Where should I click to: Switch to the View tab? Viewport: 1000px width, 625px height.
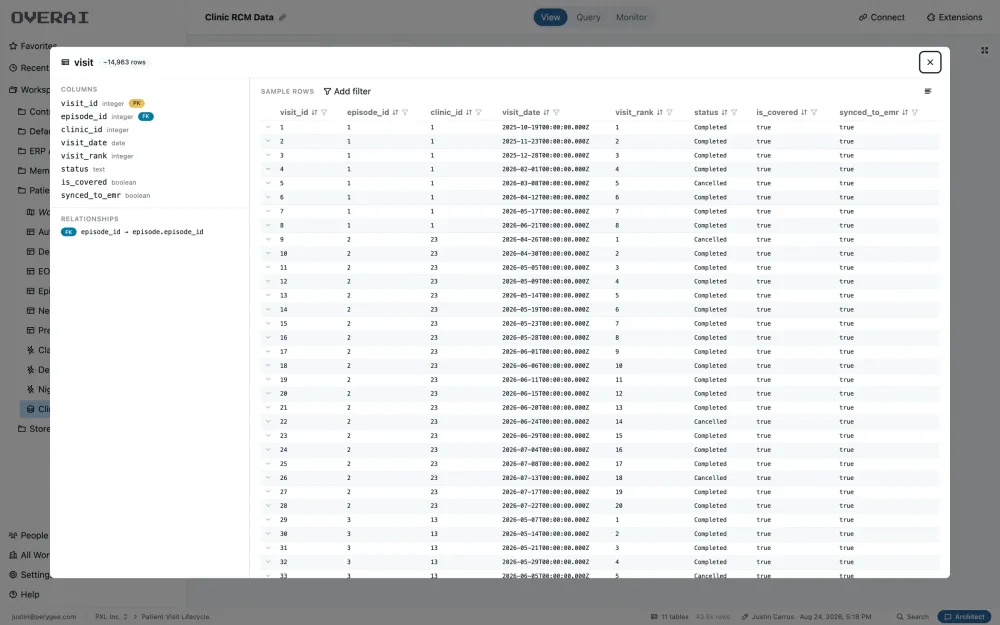tap(550, 17)
